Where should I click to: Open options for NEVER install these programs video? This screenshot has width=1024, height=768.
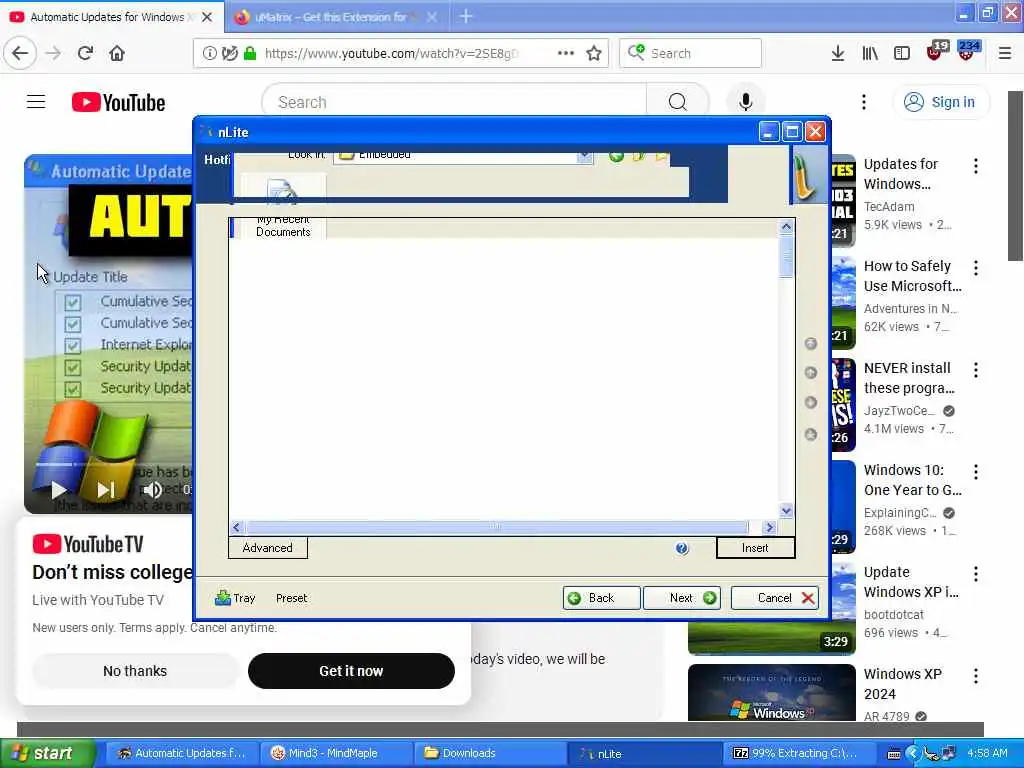point(976,370)
